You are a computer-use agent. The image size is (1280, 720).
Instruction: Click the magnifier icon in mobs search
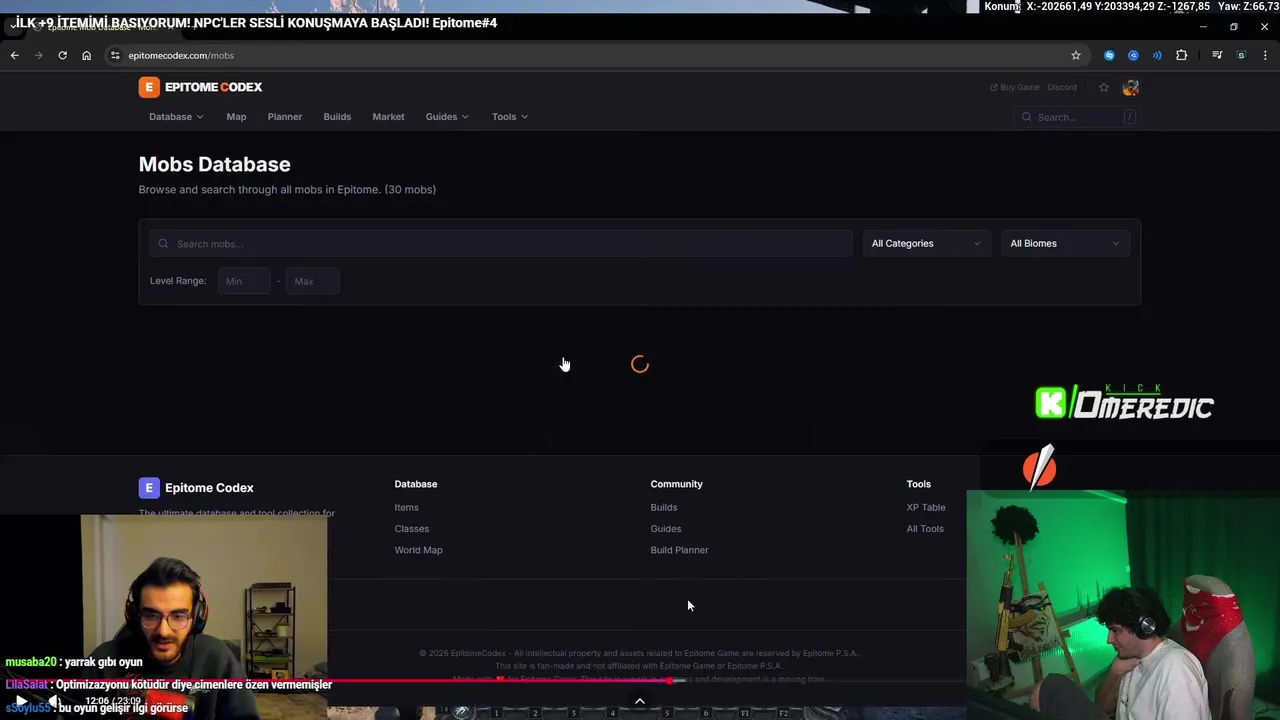[x=163, y=244]
